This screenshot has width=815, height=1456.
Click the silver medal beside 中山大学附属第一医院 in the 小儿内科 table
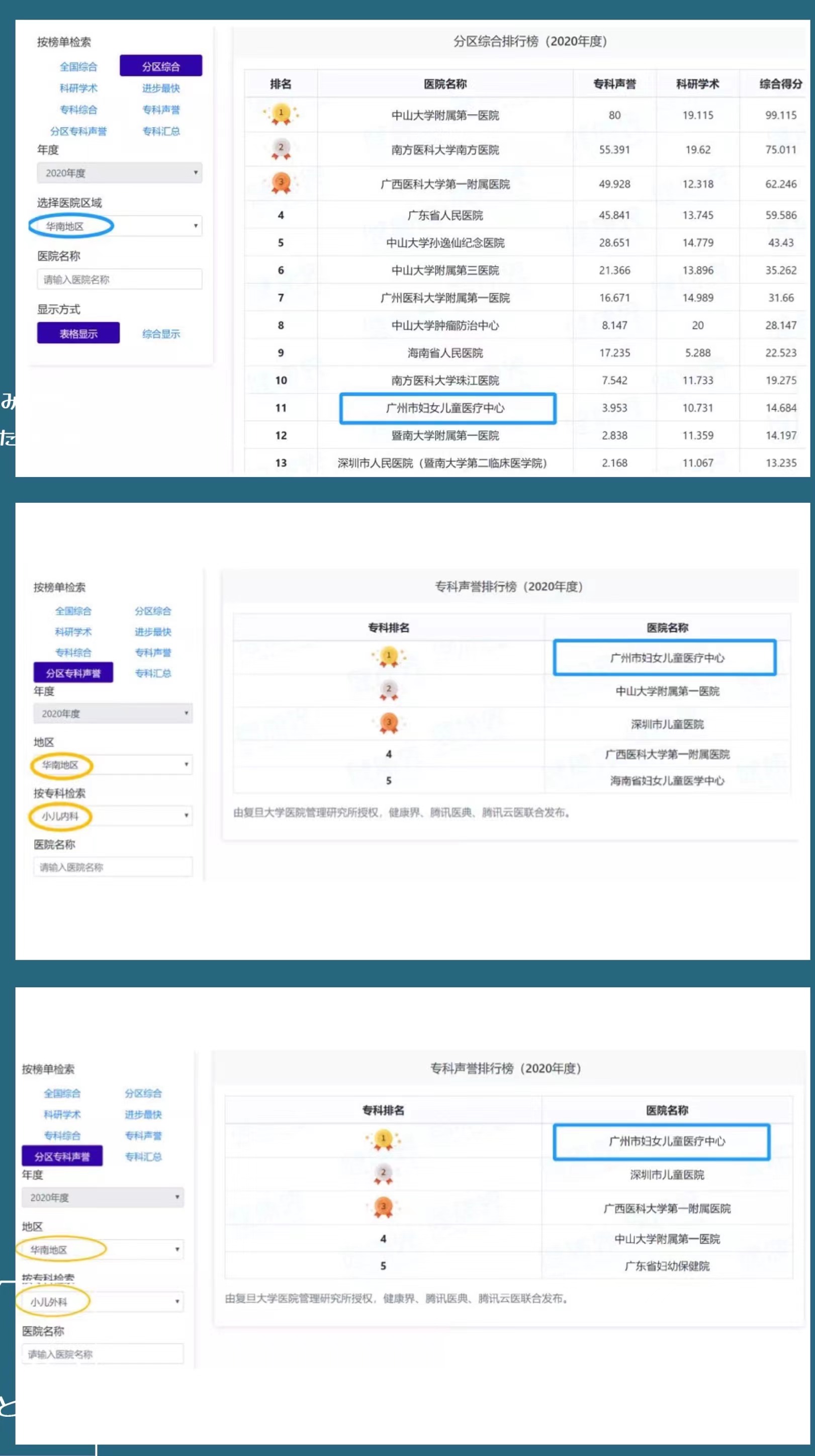coord(388,691)
